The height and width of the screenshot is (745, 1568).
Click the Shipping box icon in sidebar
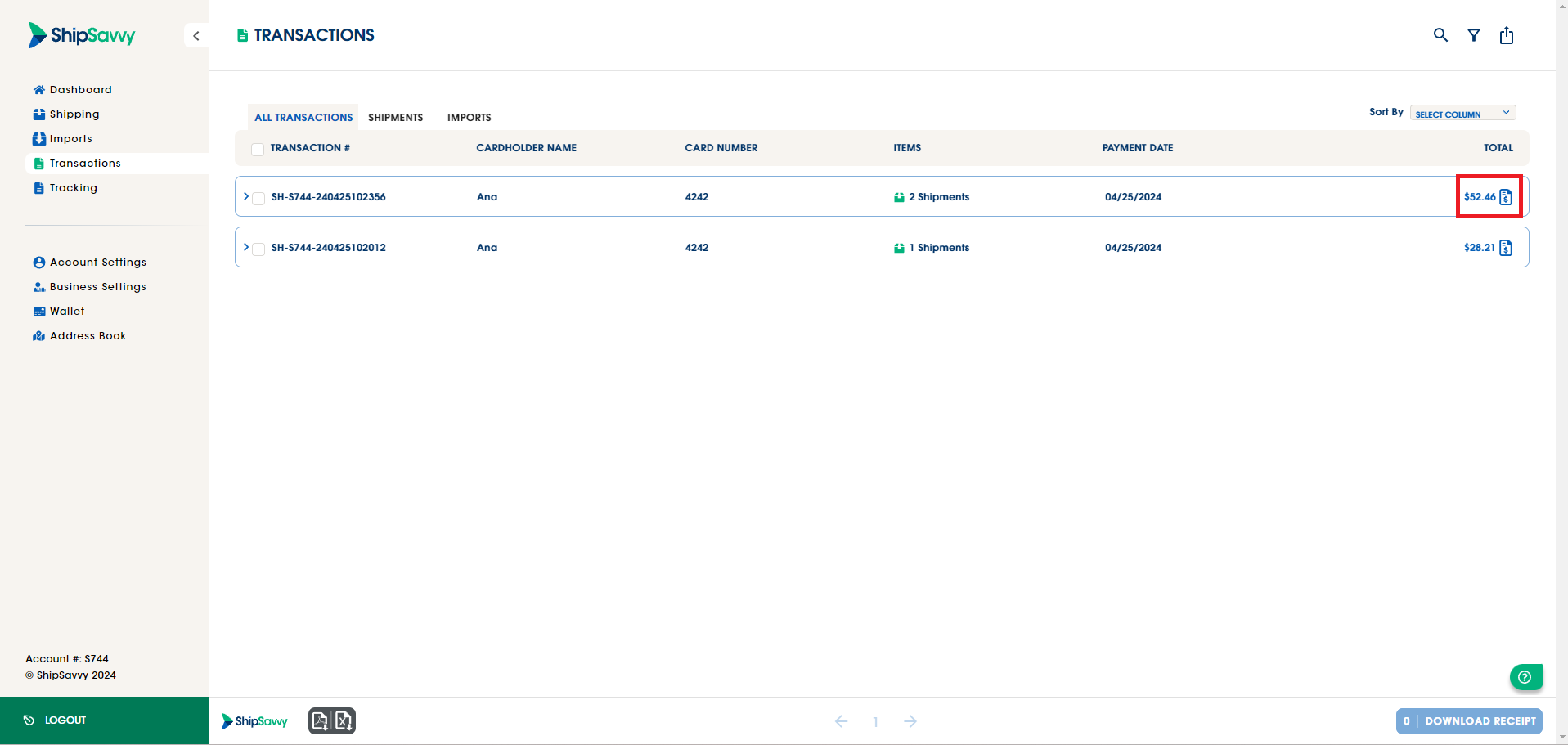38,114
